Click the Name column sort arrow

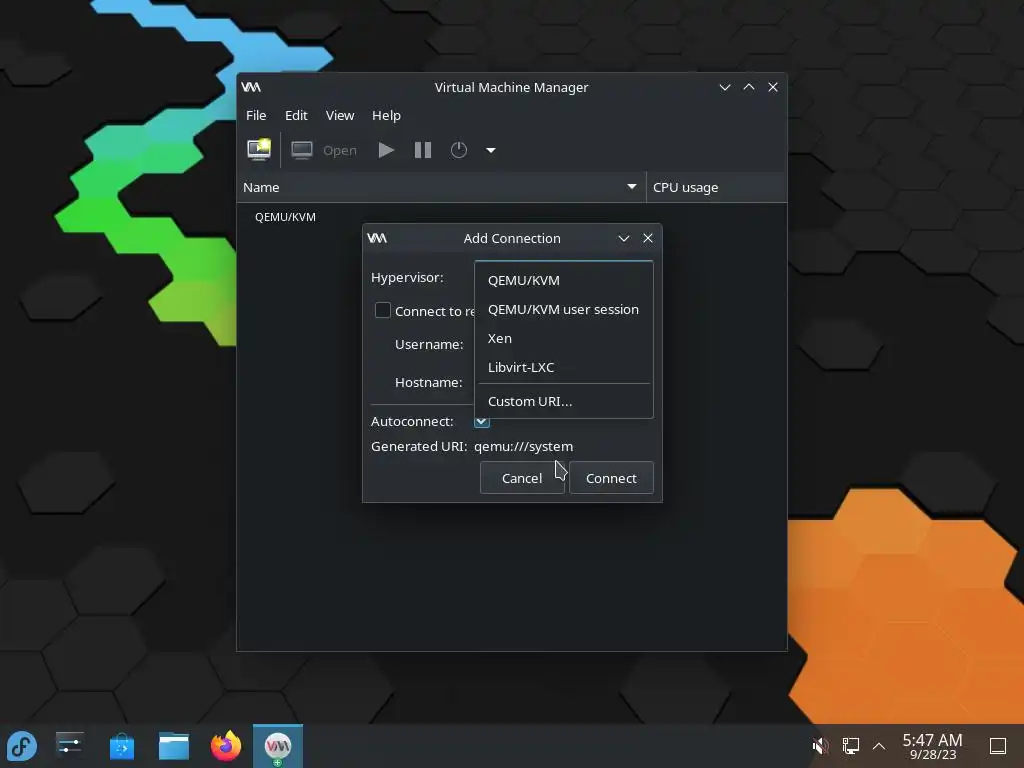click(632, 187)
